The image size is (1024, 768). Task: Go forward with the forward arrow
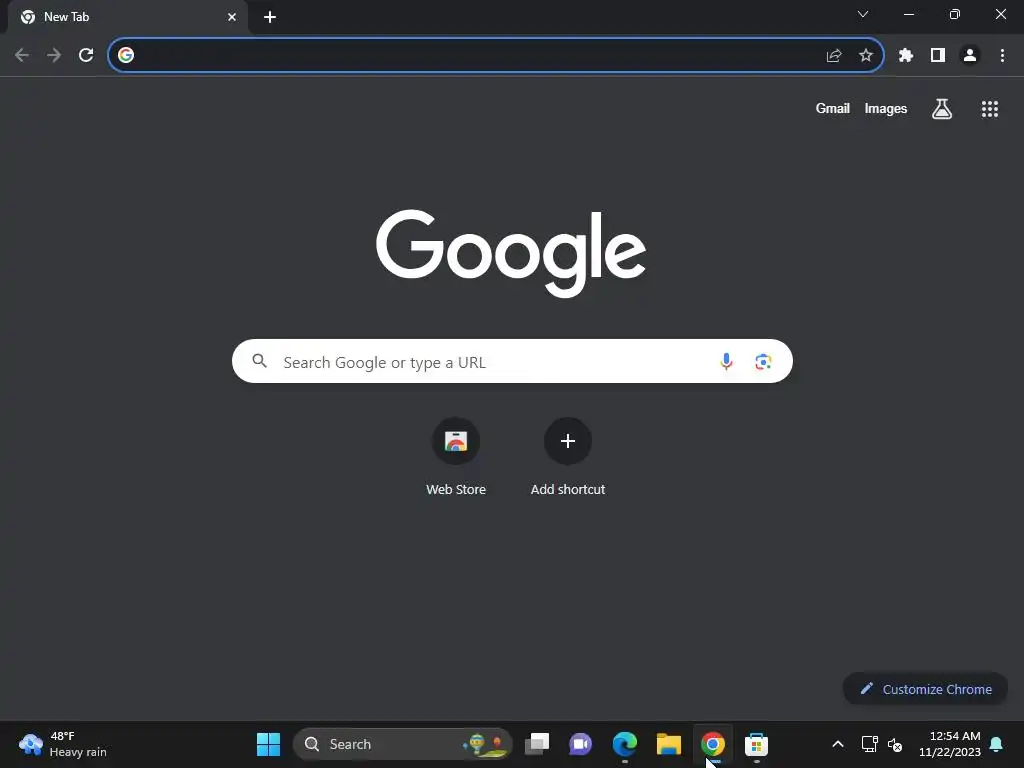(54, 55)
